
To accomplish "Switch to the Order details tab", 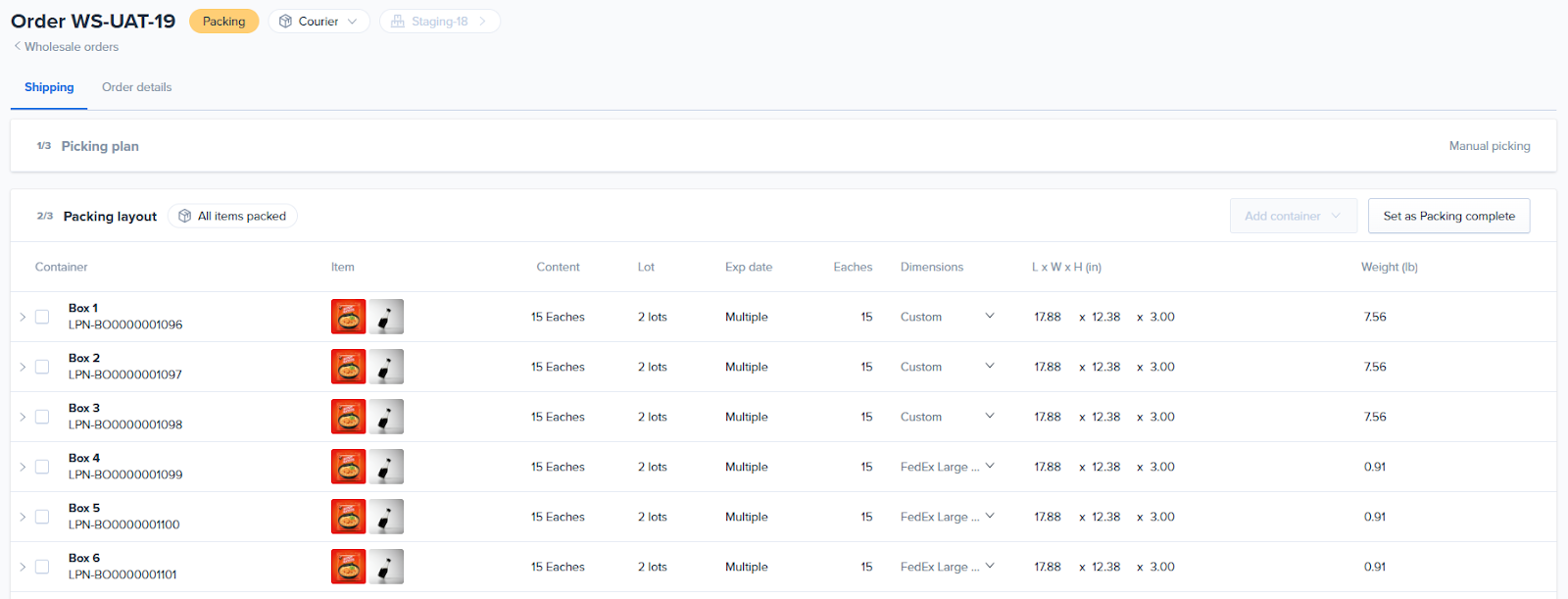I will 136,87.
